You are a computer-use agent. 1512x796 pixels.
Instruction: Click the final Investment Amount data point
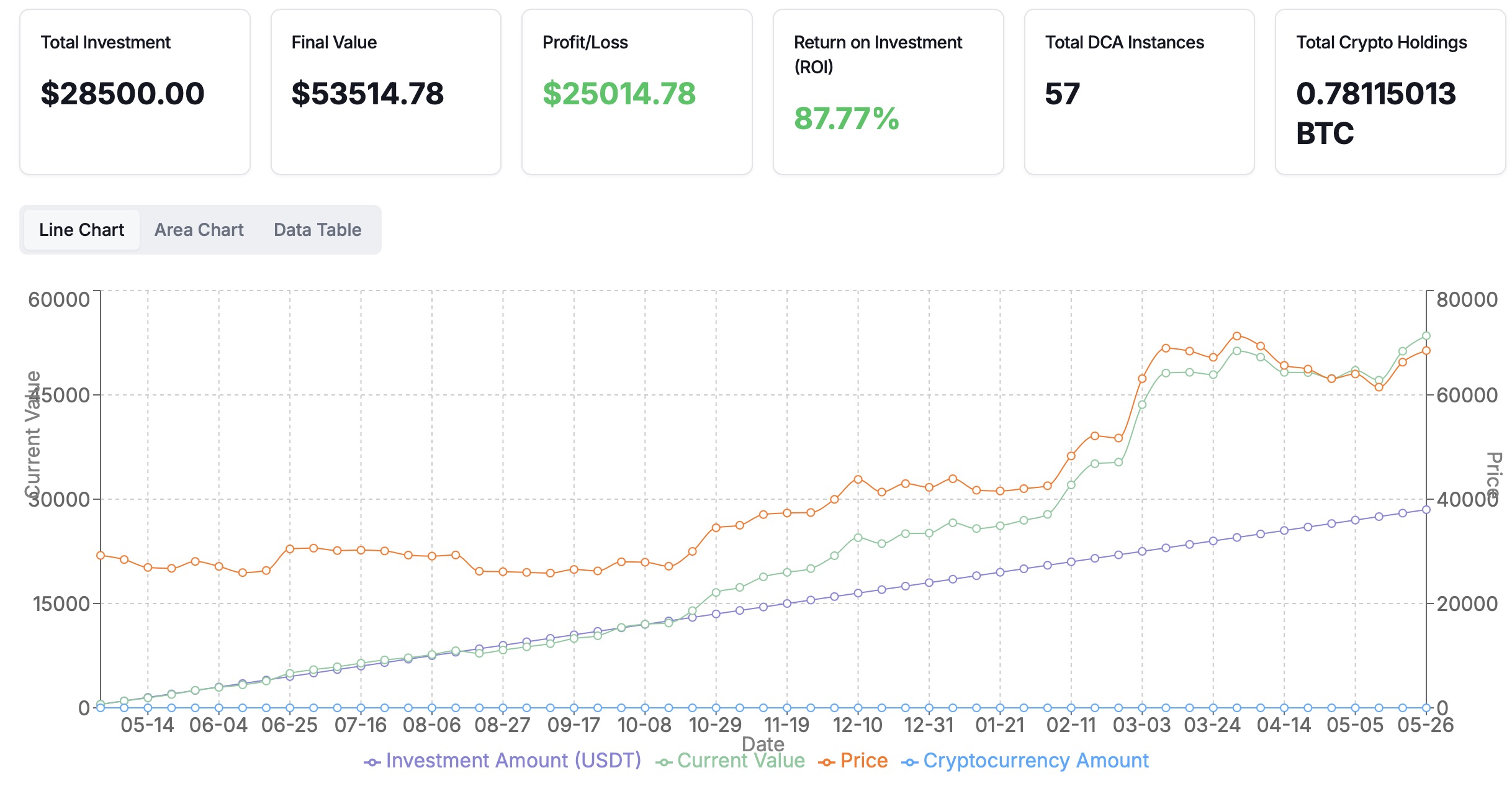click(x=1426, y=510)
